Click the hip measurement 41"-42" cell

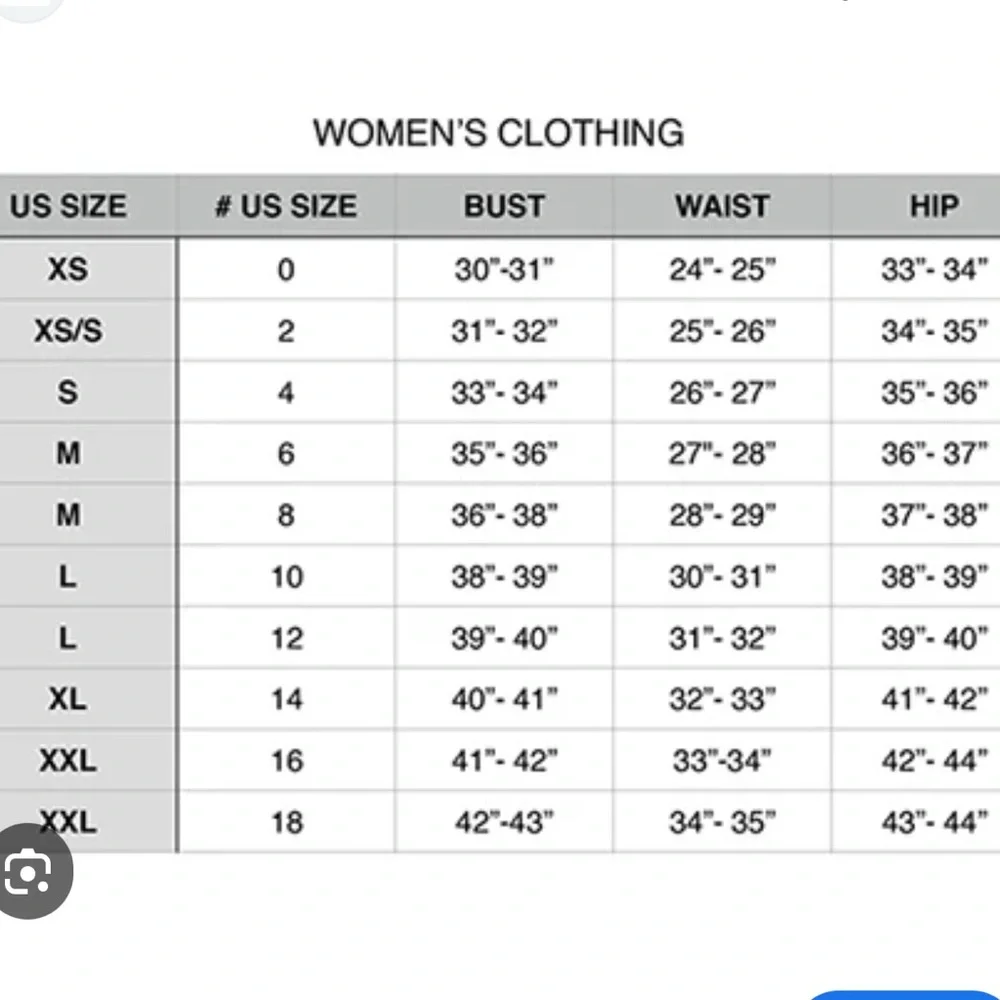tap(934, 699)
